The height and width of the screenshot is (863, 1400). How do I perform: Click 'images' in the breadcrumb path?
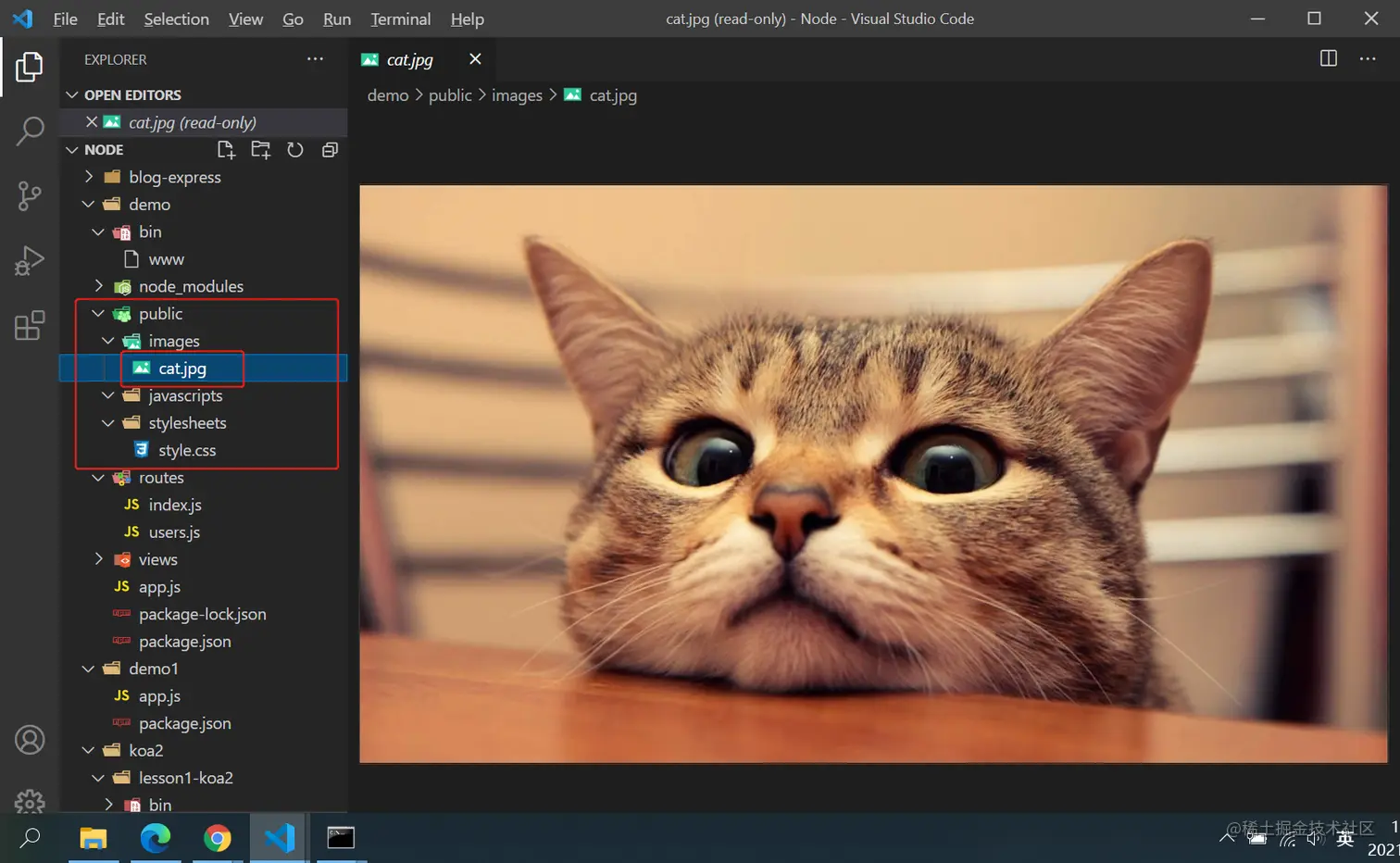(517, 95)
